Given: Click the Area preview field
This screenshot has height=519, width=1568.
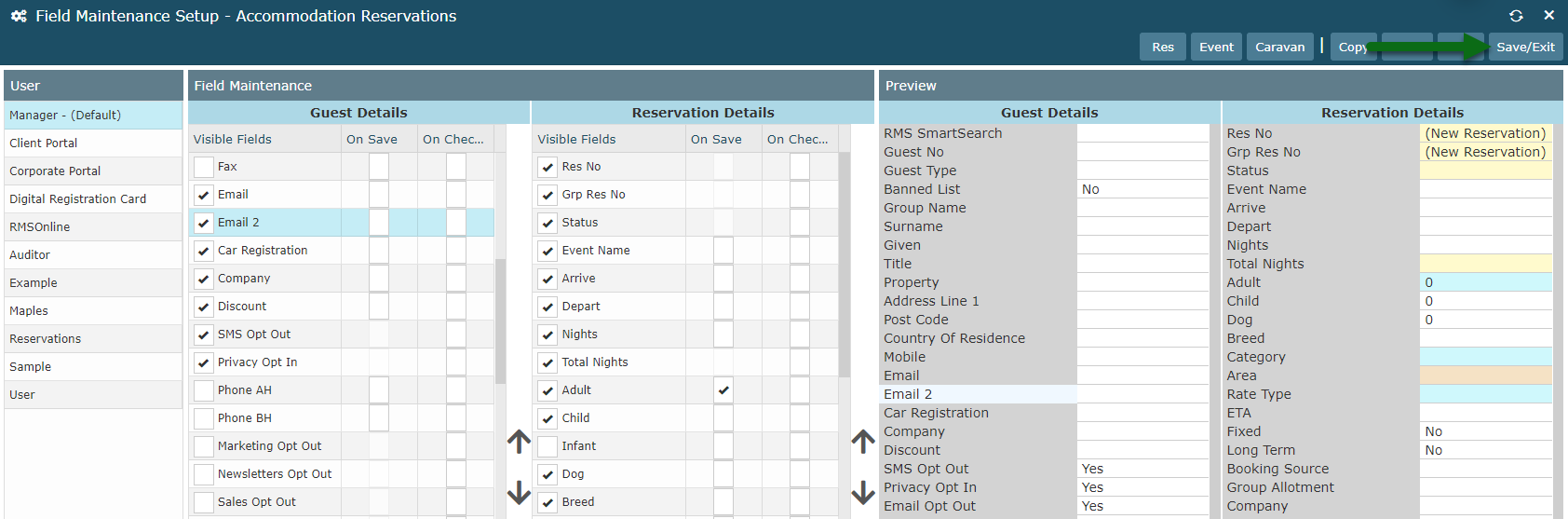Looking at the screenshot, I should tap(1486, 376).
